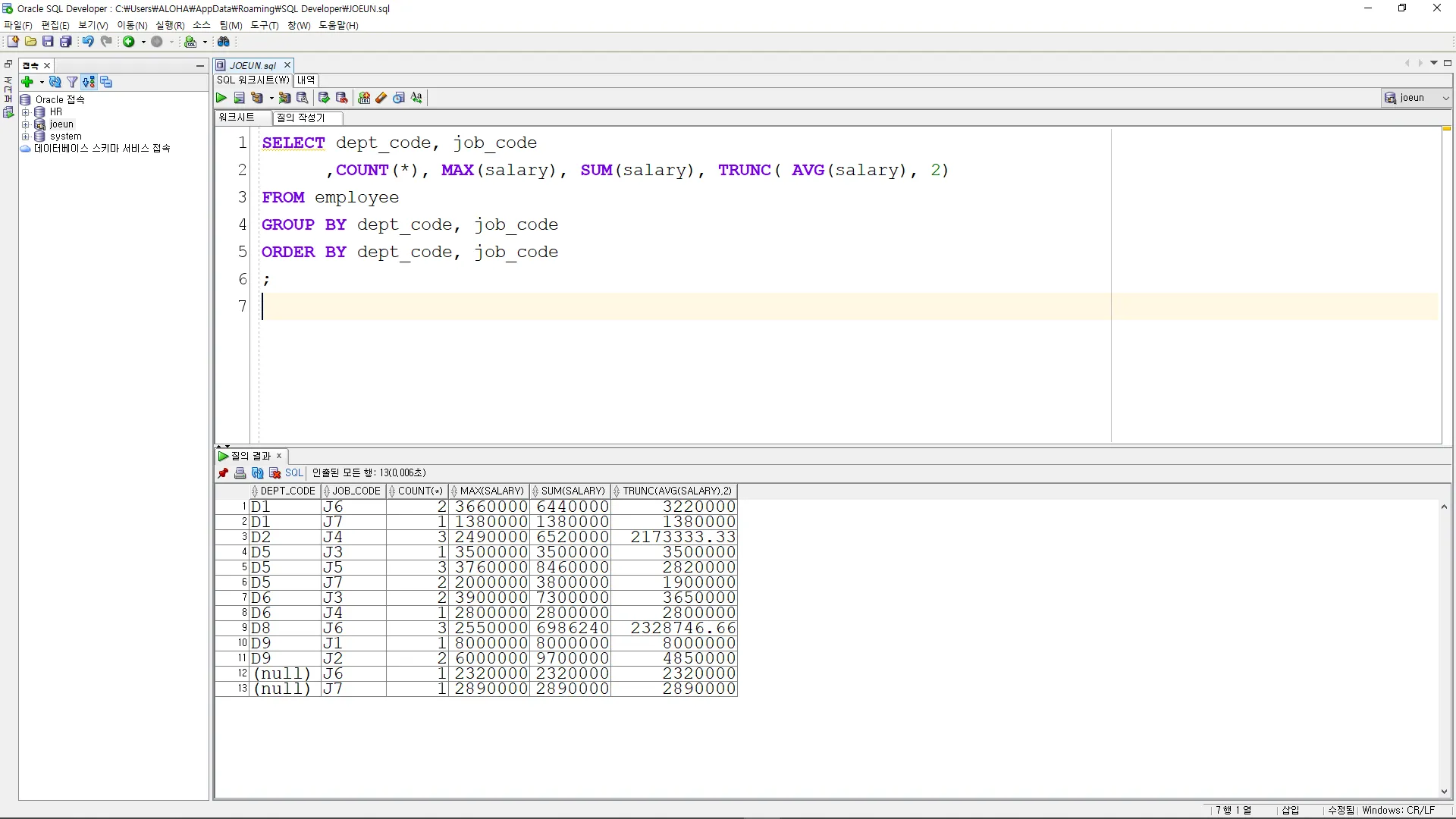Click the binoculars Find DB Object icon

[224, 42]
